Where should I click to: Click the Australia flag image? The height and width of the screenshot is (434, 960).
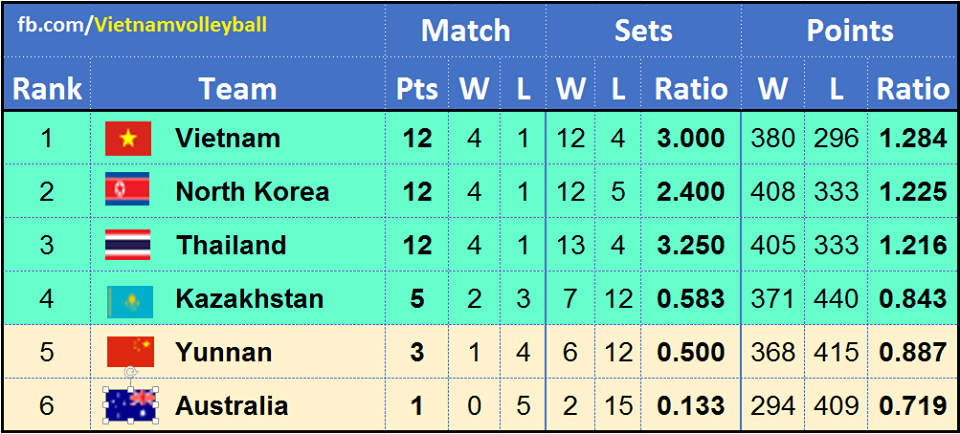(x=130, y=405)
